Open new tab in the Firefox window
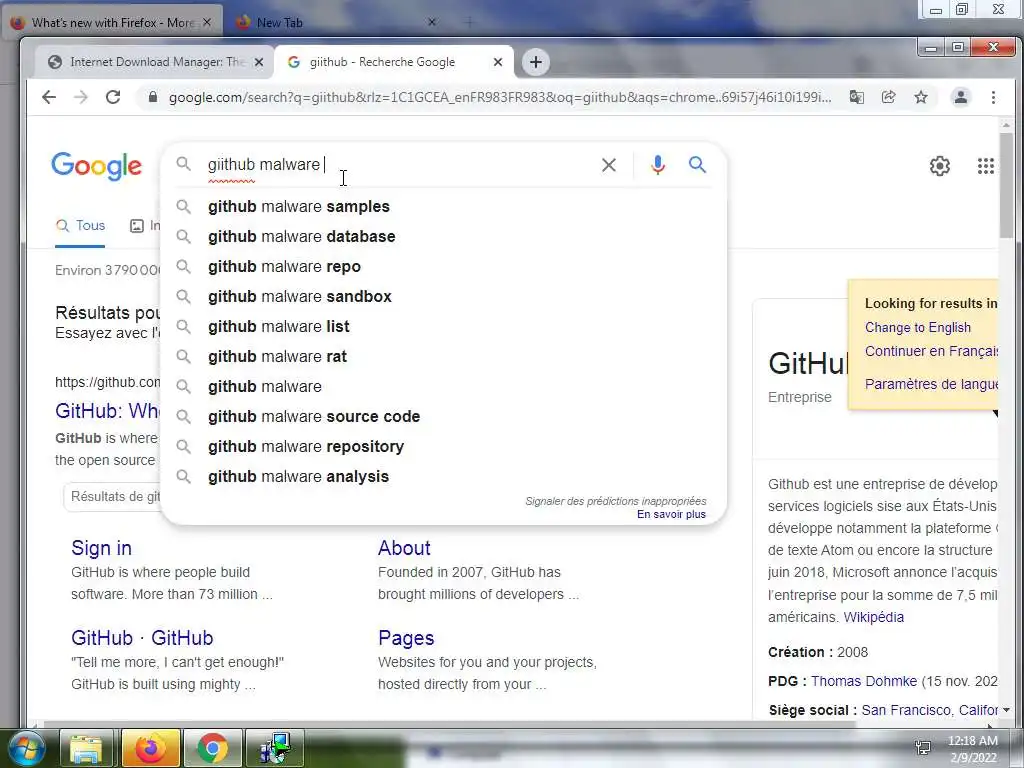This screenshot has height=768, width=1024. [469, 22]
